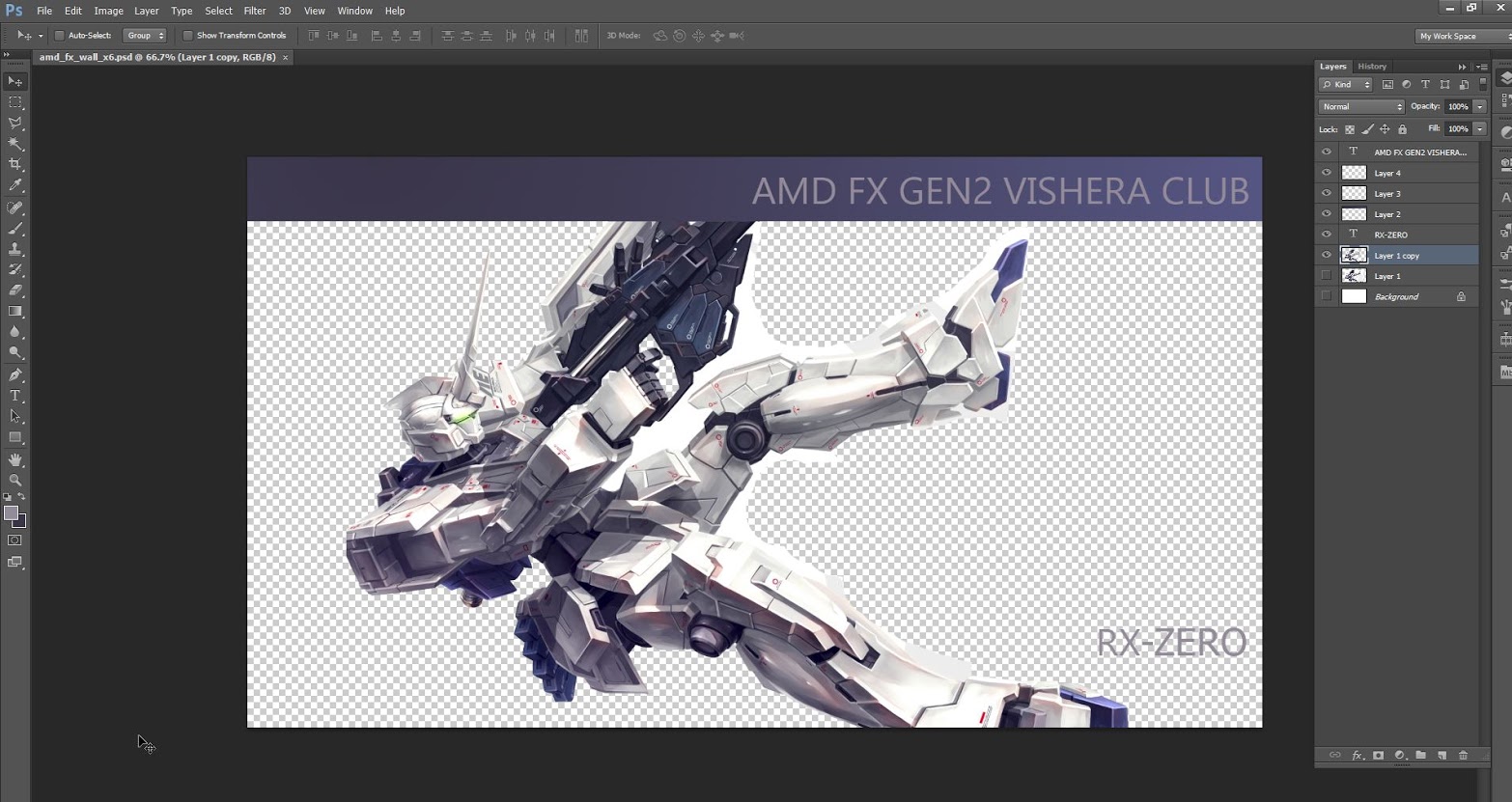Screen dimensions: 1512x802
Task: Select the Eraser tool
Action: point(15,290)
